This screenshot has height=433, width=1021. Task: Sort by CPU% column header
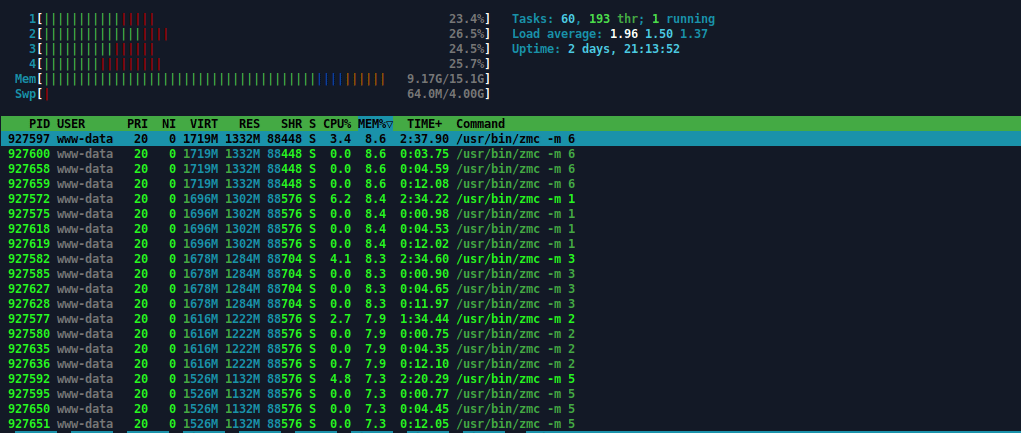point(337,124)
